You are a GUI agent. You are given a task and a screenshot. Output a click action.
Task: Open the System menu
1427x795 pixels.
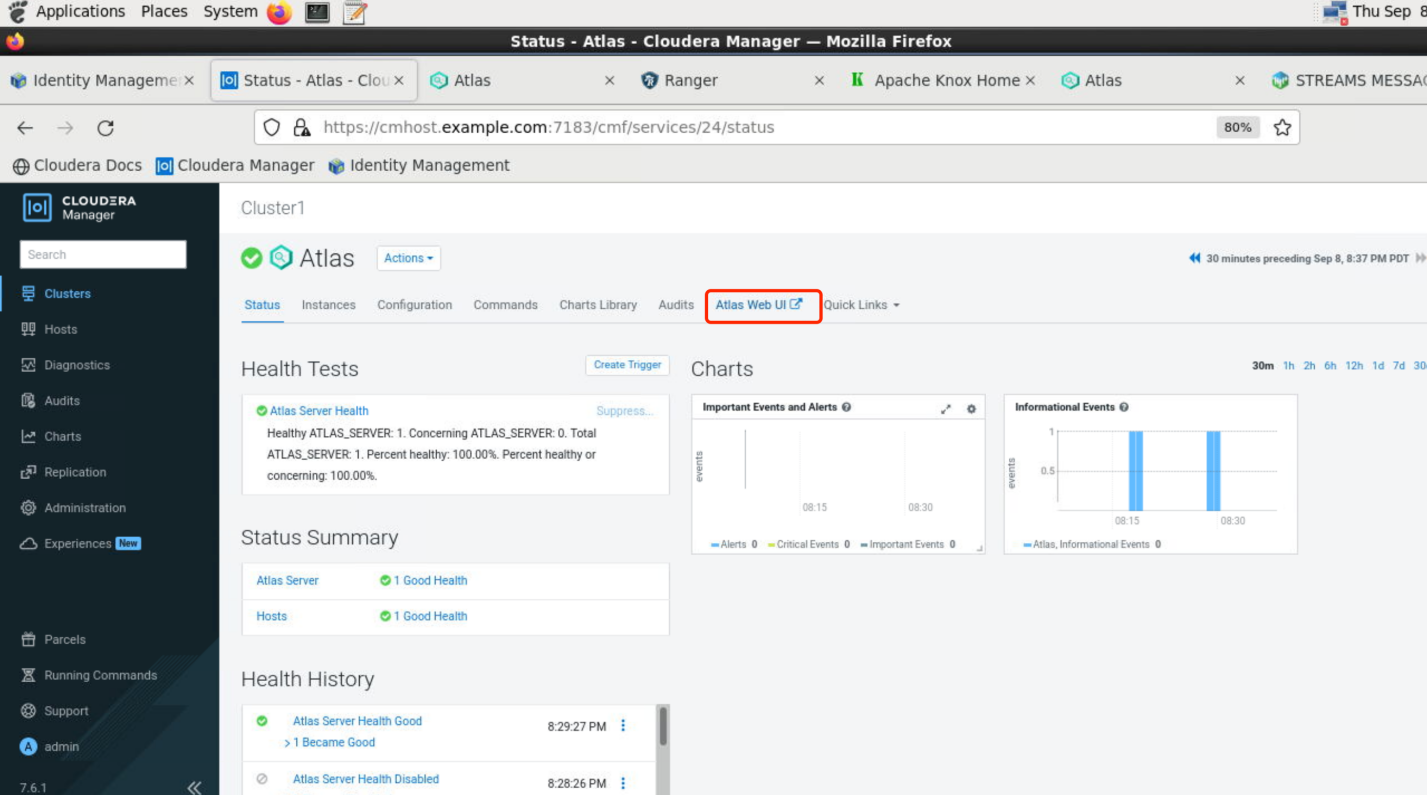coord(230,11)
